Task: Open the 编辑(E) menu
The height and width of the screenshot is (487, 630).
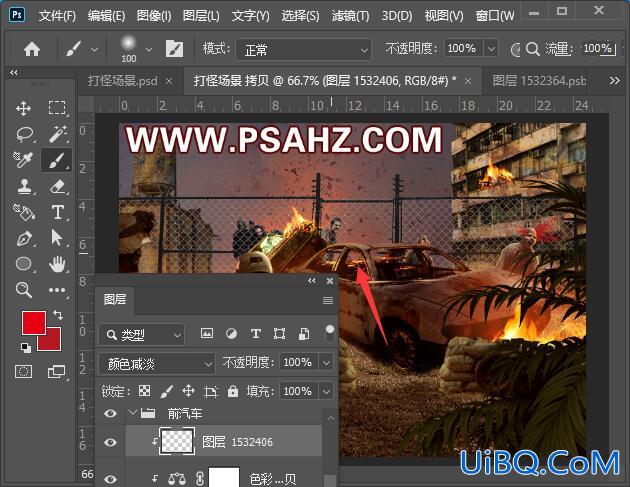Action: click(106, 16)
